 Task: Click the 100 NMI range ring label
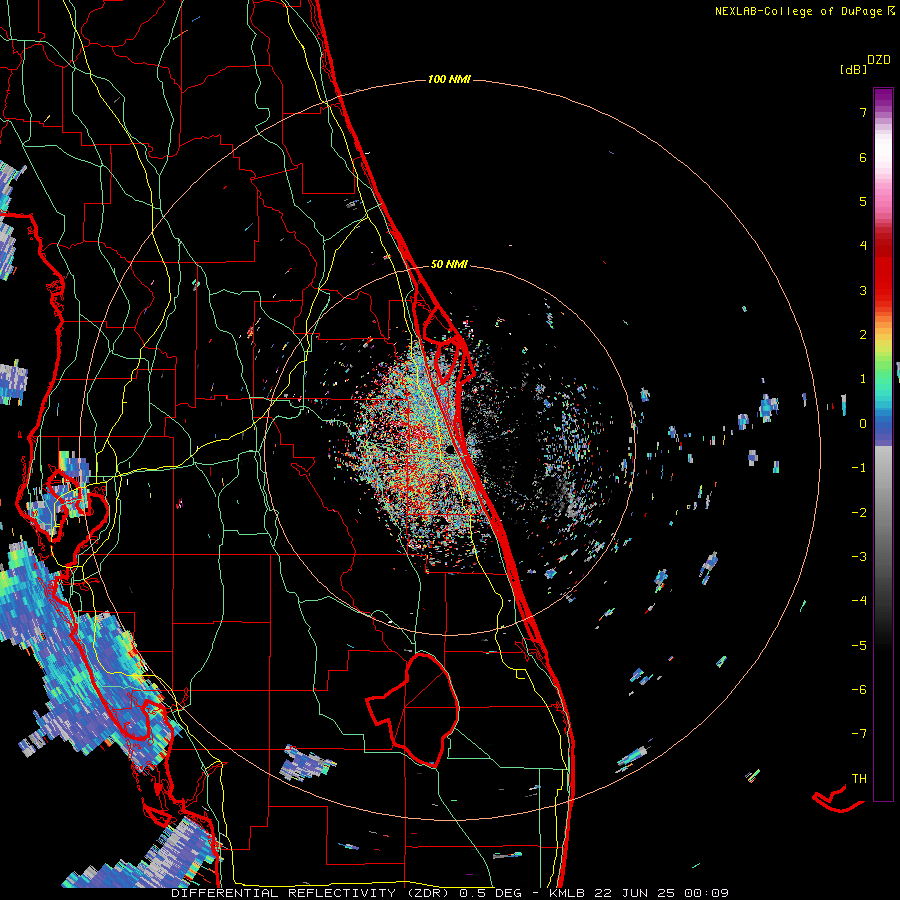(x=449, y=79)
